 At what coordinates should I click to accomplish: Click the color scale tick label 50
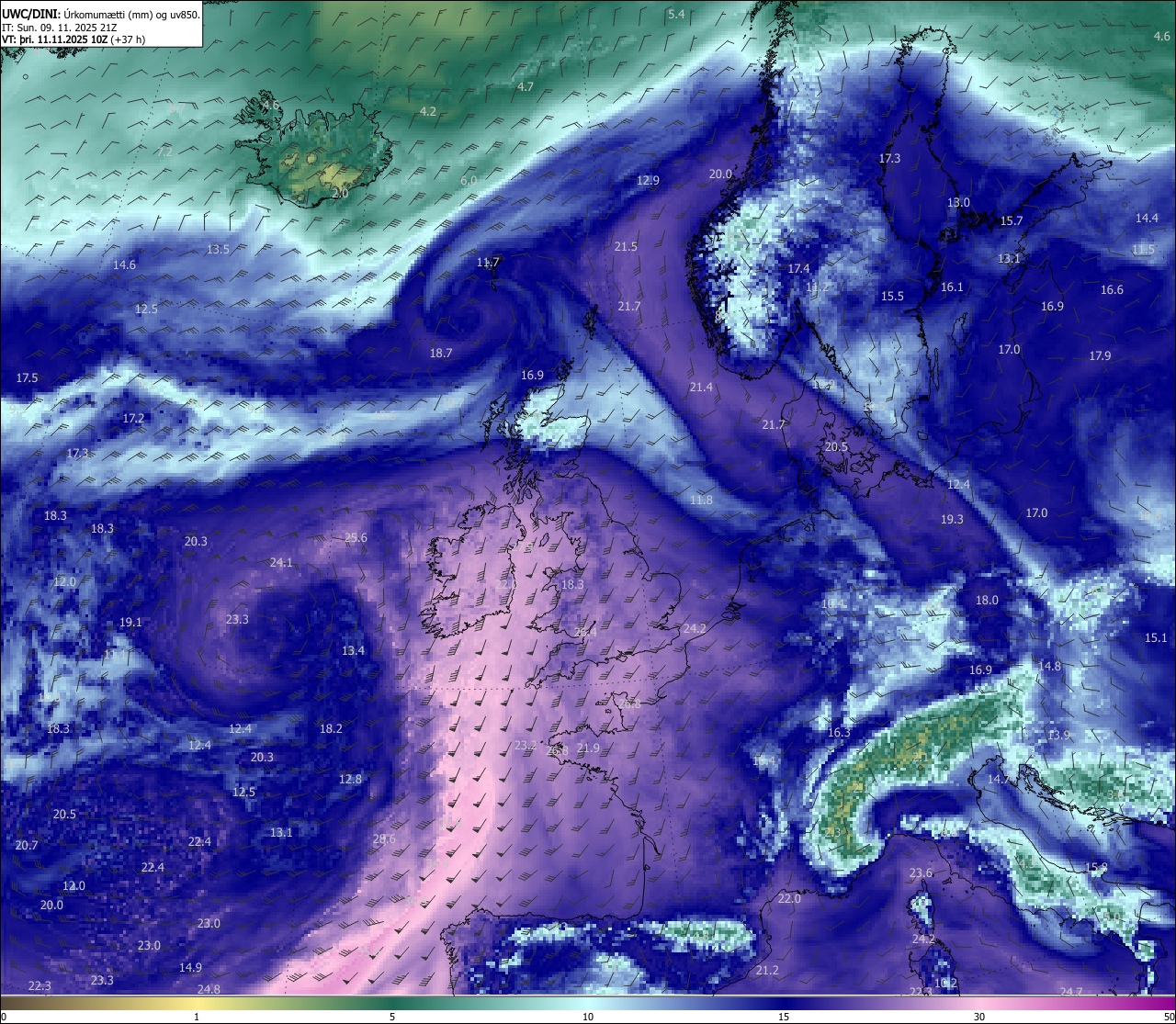click(x=1169, y=1016)
